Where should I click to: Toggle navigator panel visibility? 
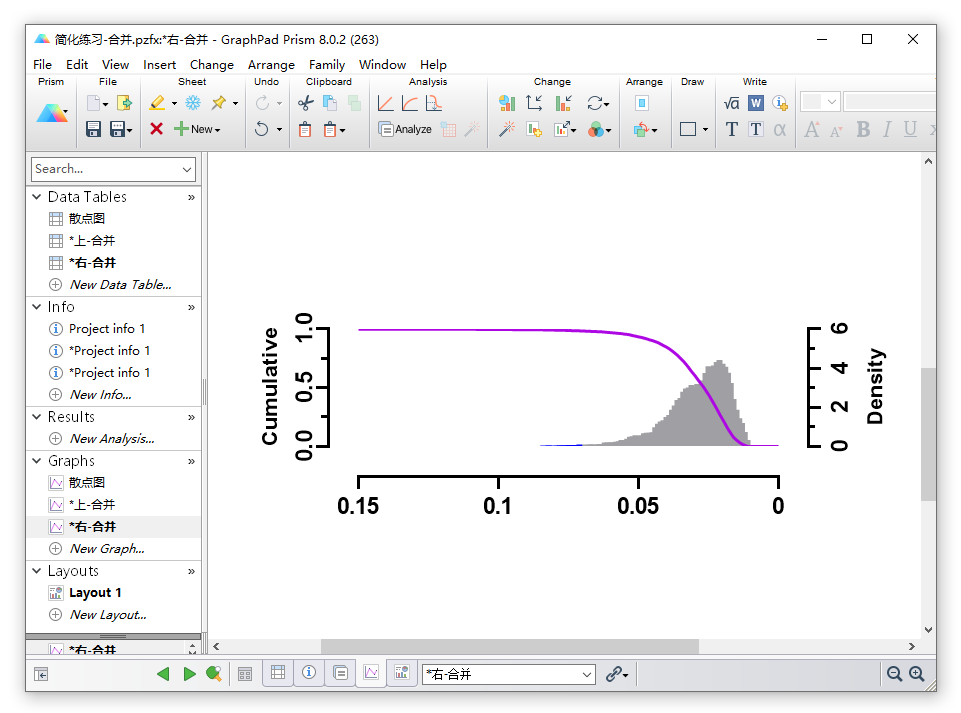(41, 674)
